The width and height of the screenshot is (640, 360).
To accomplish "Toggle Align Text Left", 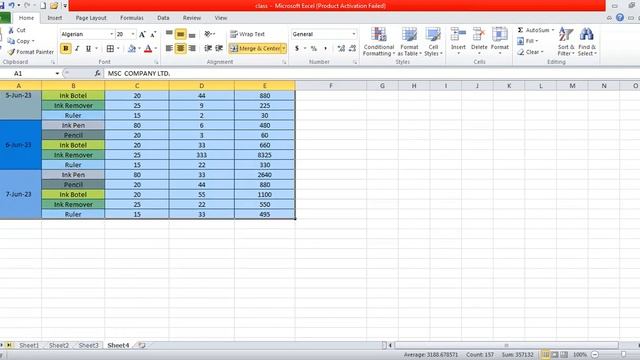I will pos(169,49).
